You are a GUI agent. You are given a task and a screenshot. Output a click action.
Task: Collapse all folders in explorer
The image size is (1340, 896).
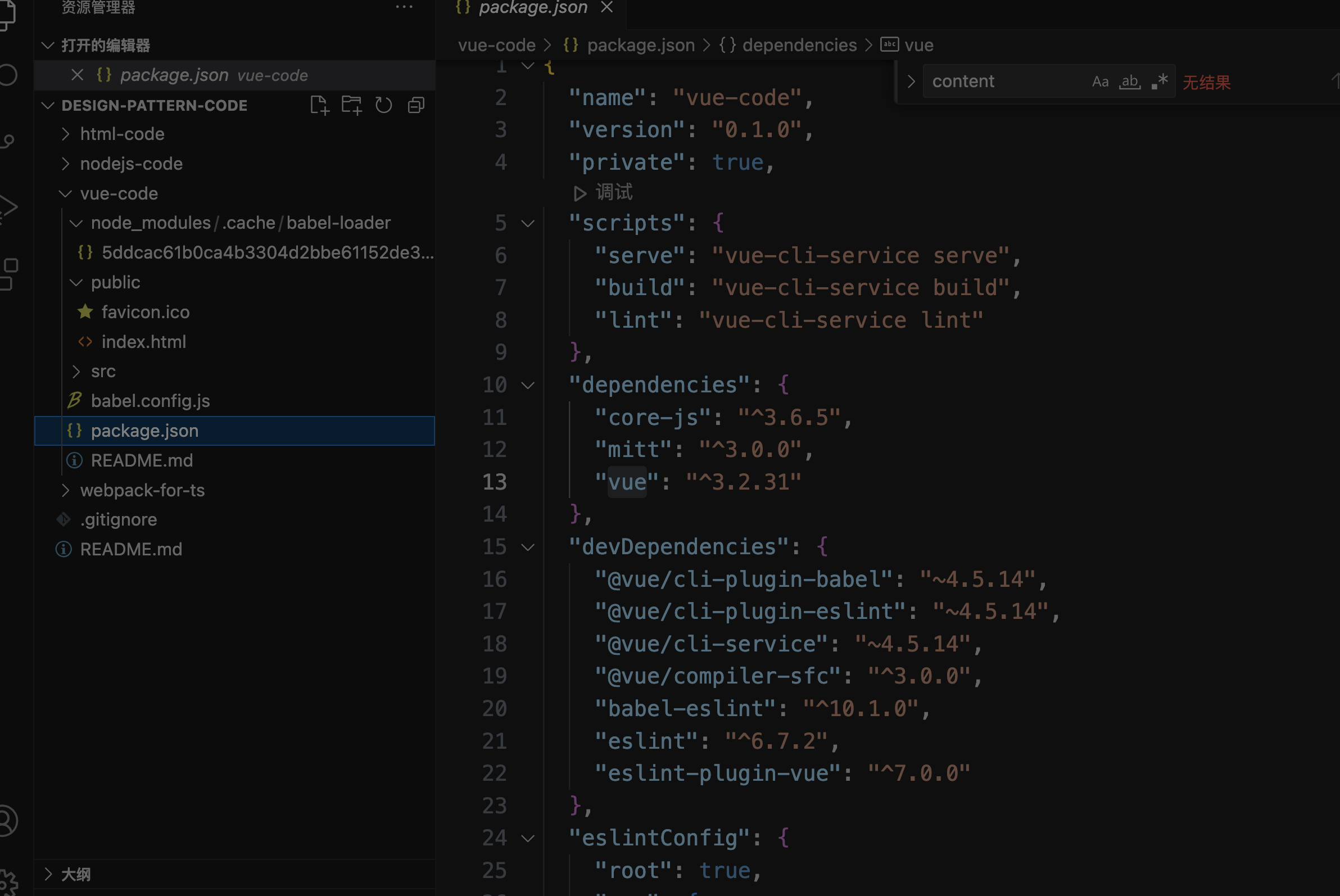click(416, 105)
